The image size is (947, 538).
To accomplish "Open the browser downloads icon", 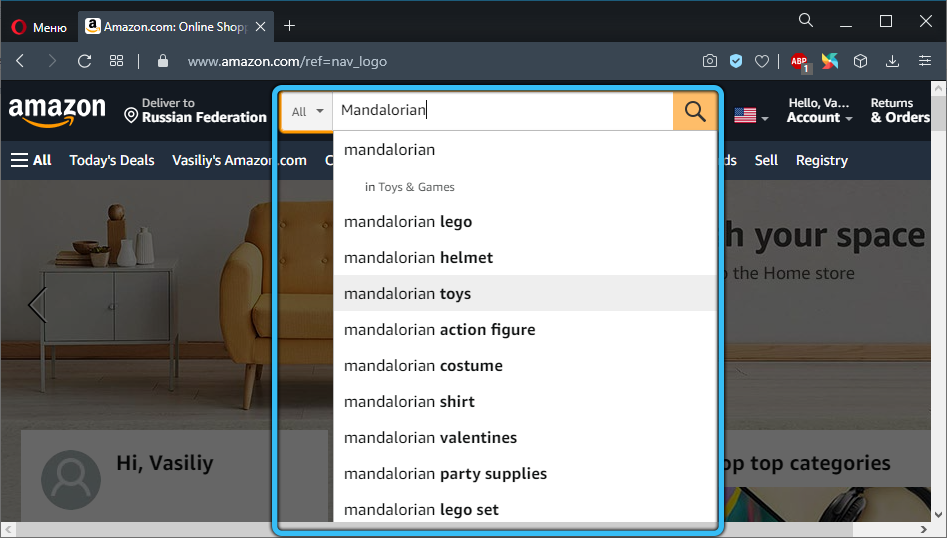I will [892, 61].
